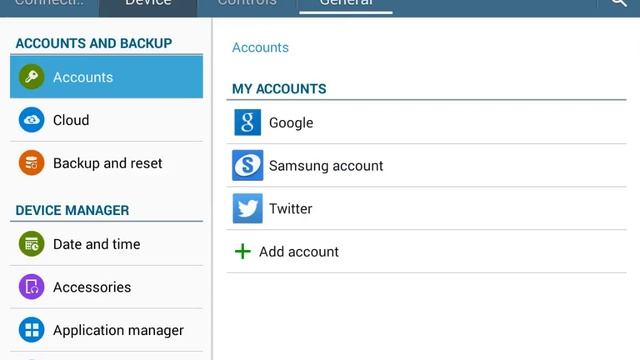The width and height of the screenshot is (640, 360).
Task: Open Date and time settings
Action: click(x=107, y=244)
